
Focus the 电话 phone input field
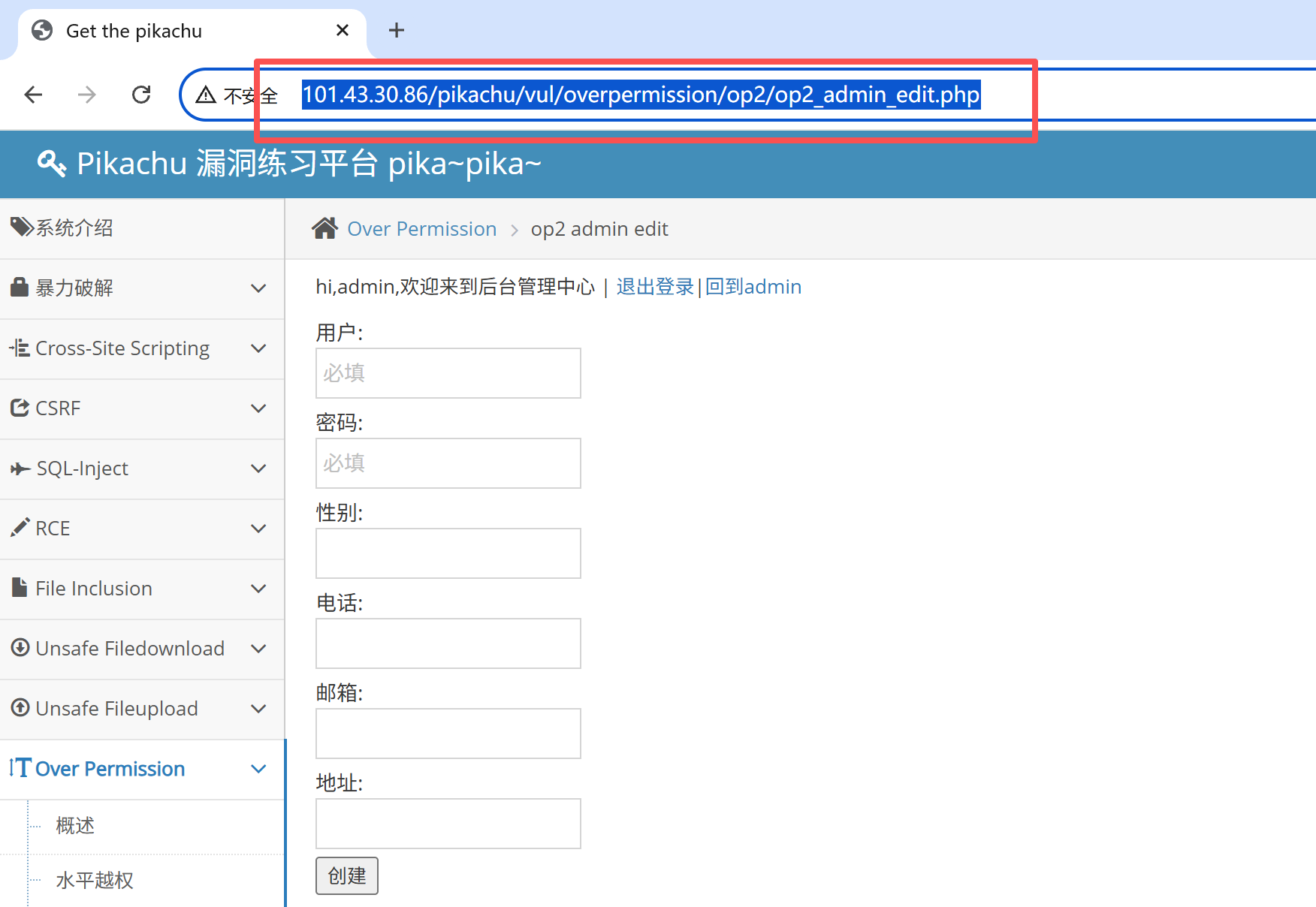448,643
